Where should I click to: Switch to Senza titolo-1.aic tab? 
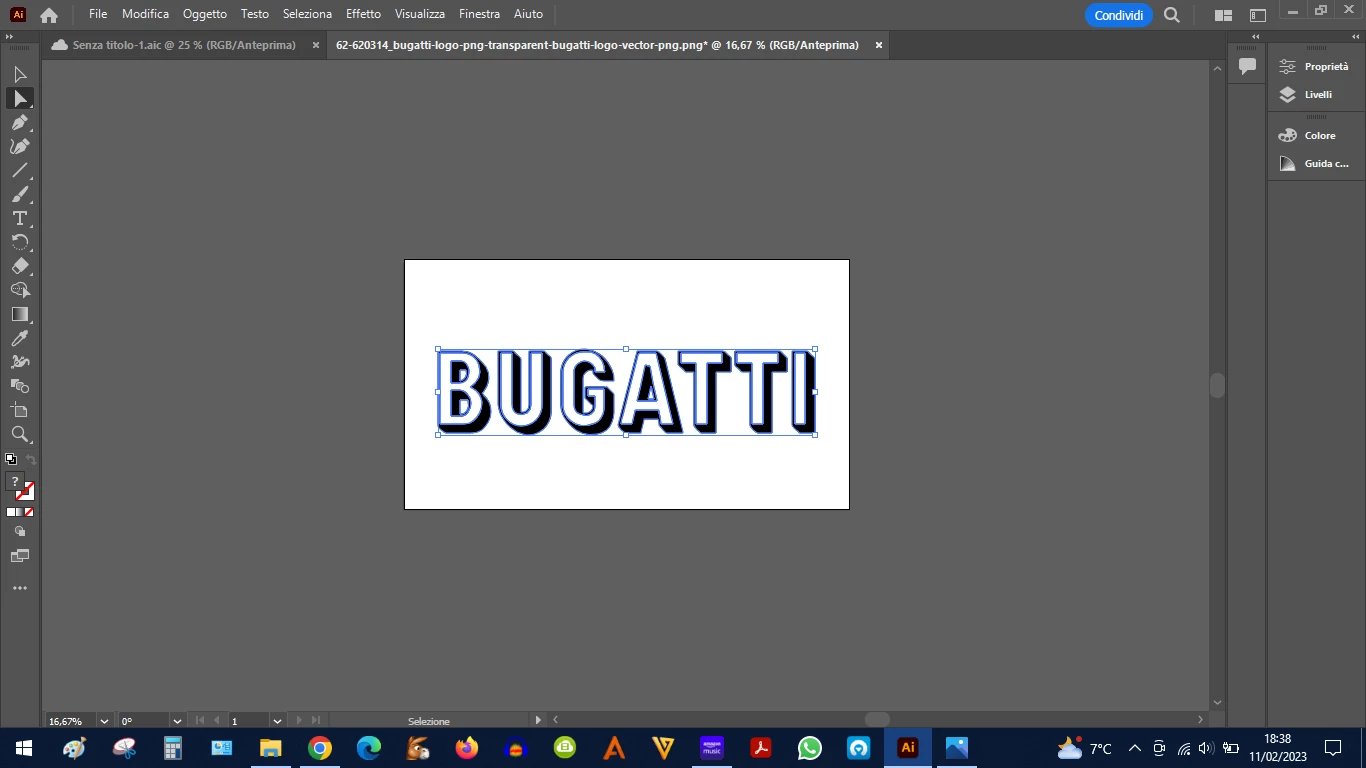coord(184,45)
